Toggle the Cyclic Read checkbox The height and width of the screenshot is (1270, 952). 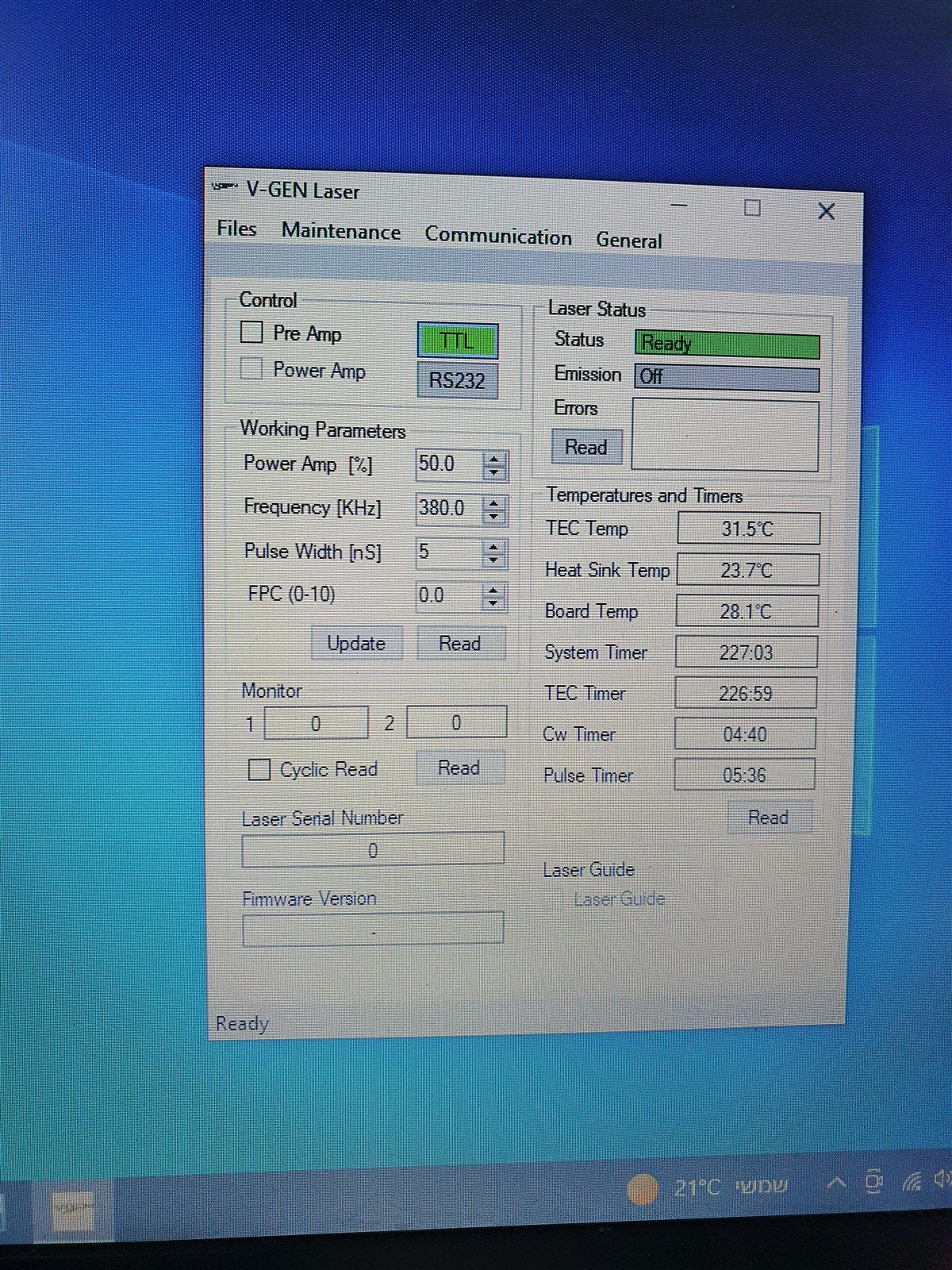pyautogui.click(x=259, y=768)
